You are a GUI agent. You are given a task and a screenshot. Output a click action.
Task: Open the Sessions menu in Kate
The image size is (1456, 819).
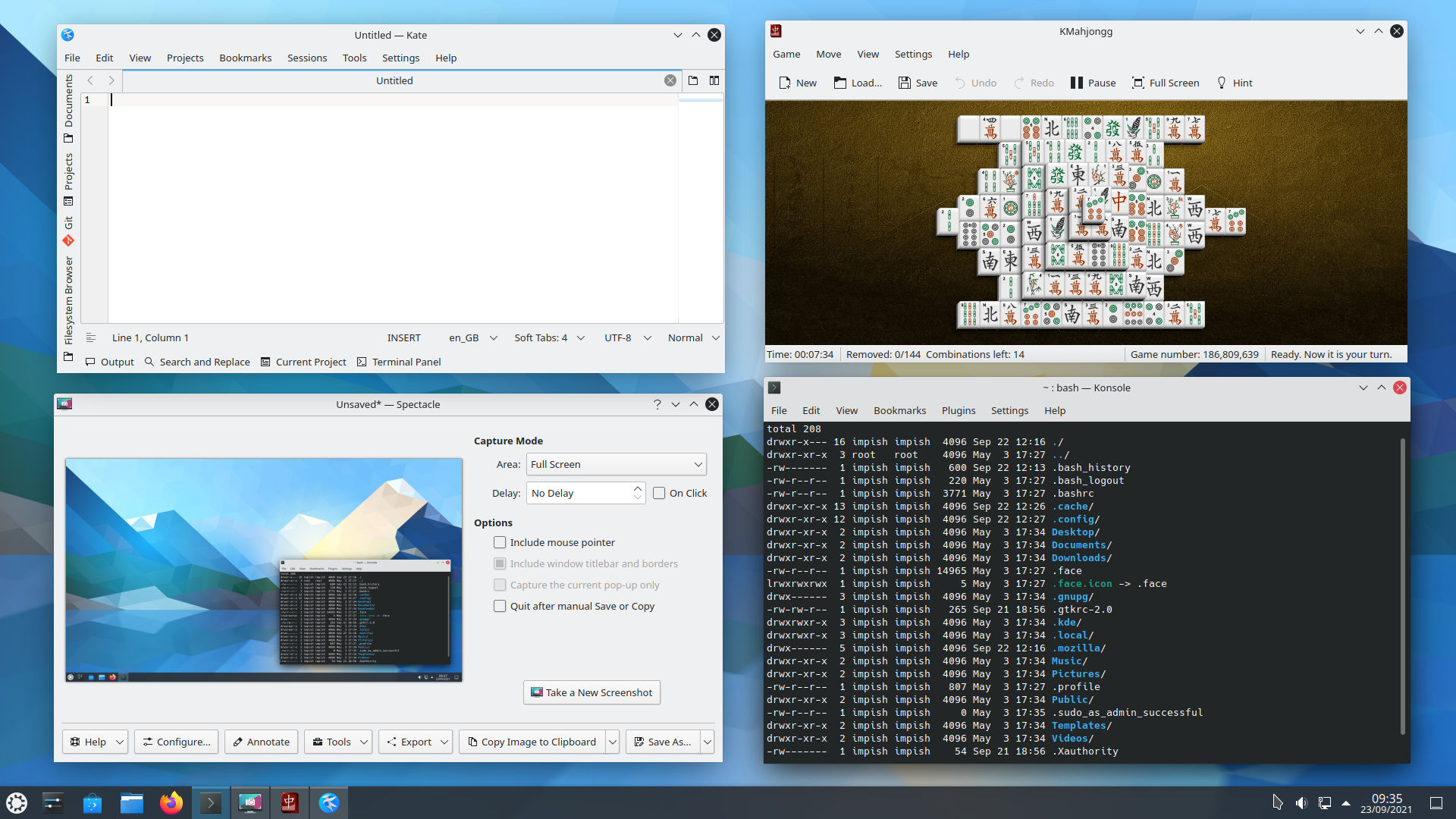coord(306,58)
